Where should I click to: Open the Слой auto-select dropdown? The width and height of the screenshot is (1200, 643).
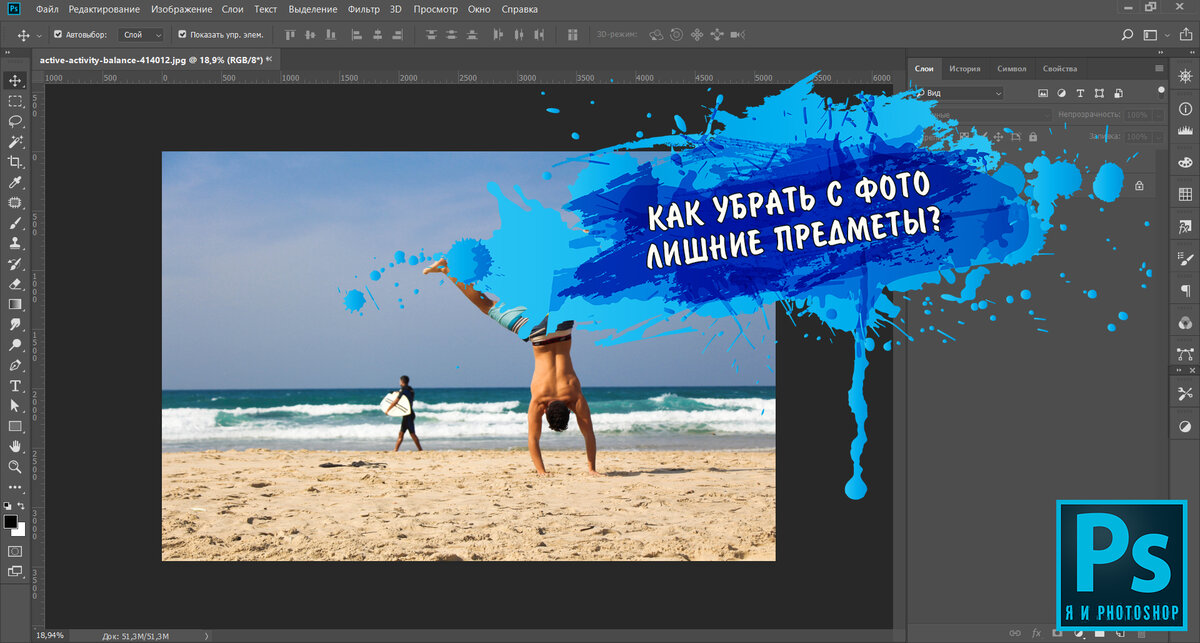[140, 34]
